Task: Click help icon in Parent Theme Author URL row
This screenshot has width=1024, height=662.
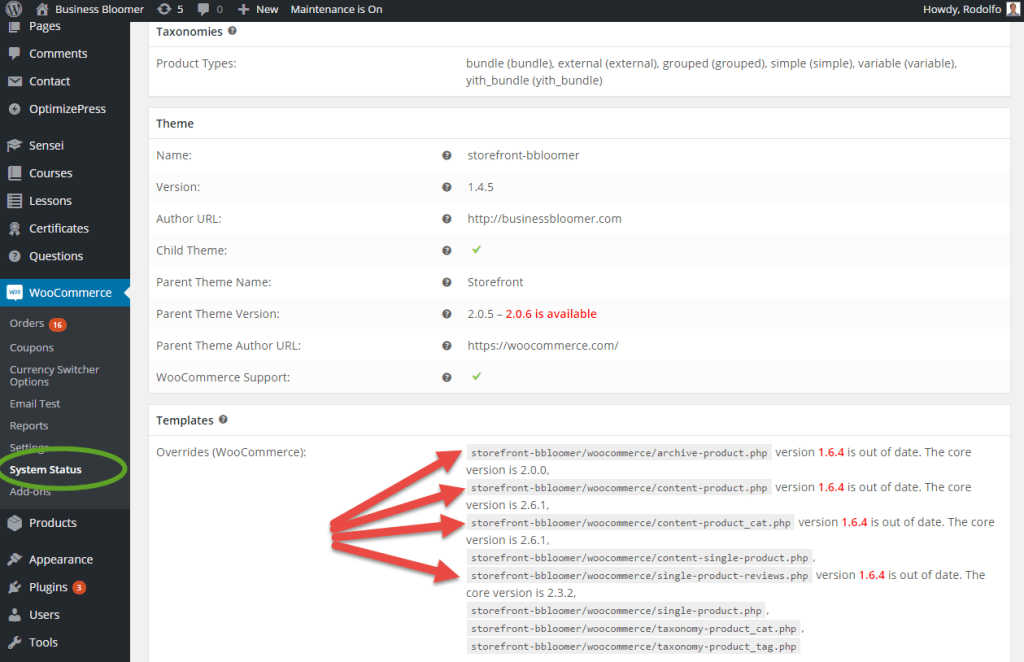Action: coord(447,345)
